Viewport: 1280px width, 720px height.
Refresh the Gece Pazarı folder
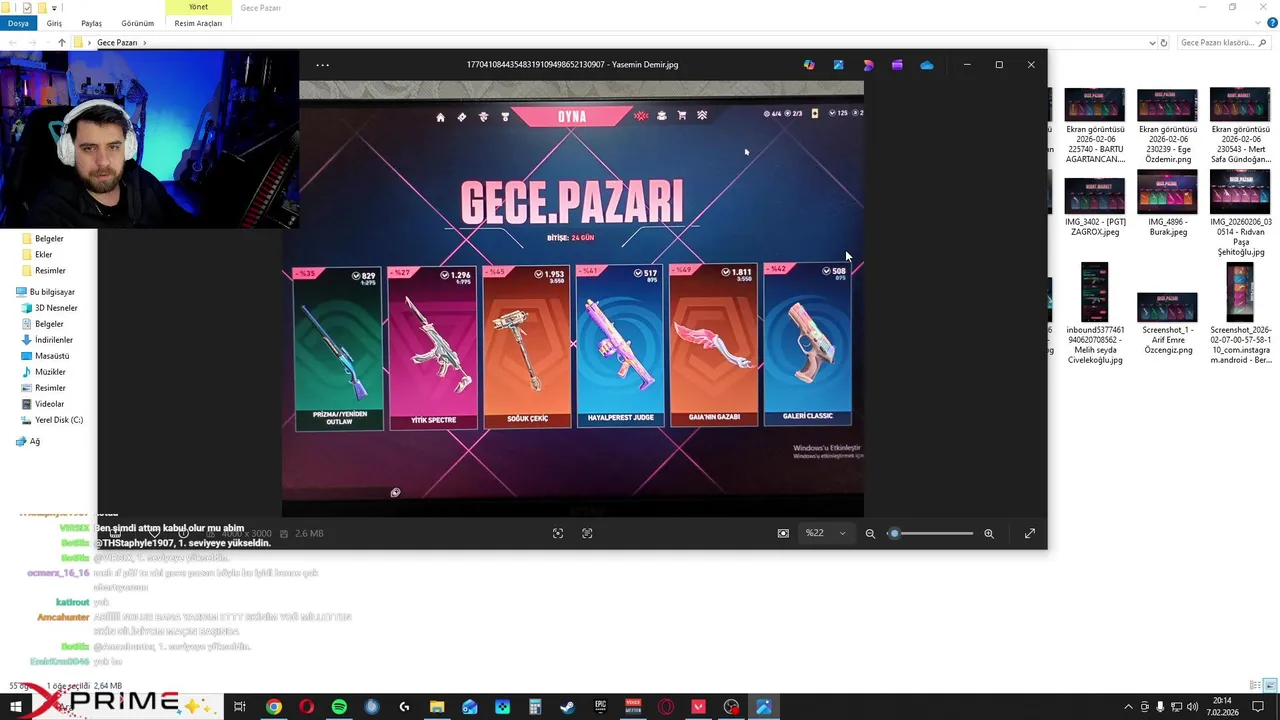pos(1164,43)
